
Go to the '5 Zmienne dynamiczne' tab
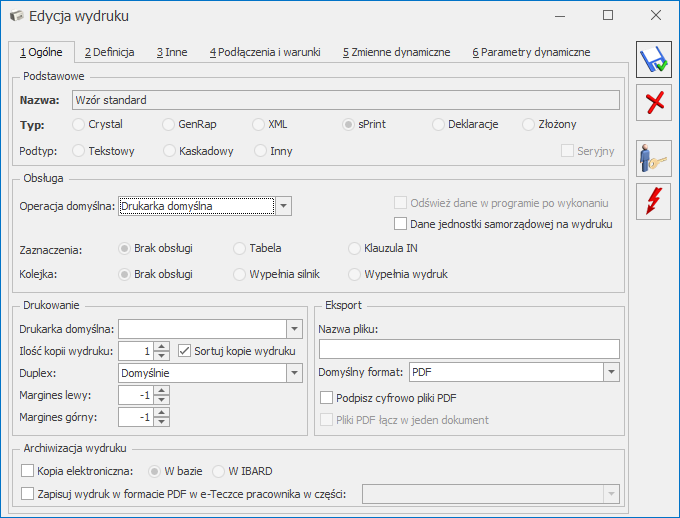coord(396,52)
